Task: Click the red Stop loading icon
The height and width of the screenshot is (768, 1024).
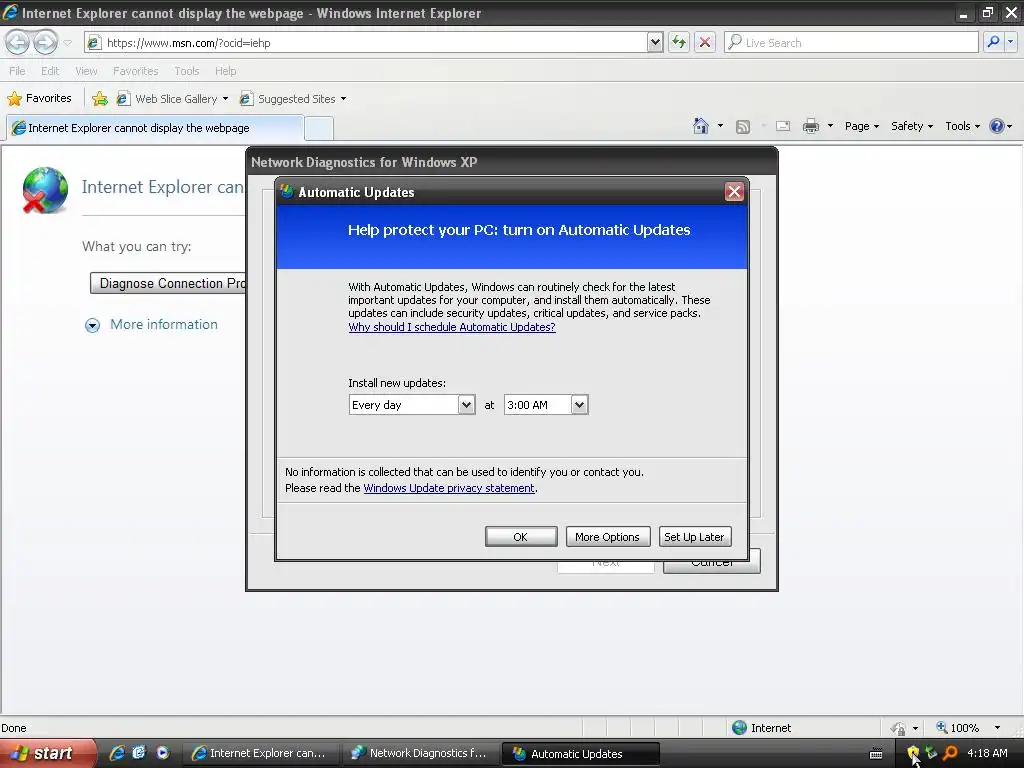Action: coord(705,42)
